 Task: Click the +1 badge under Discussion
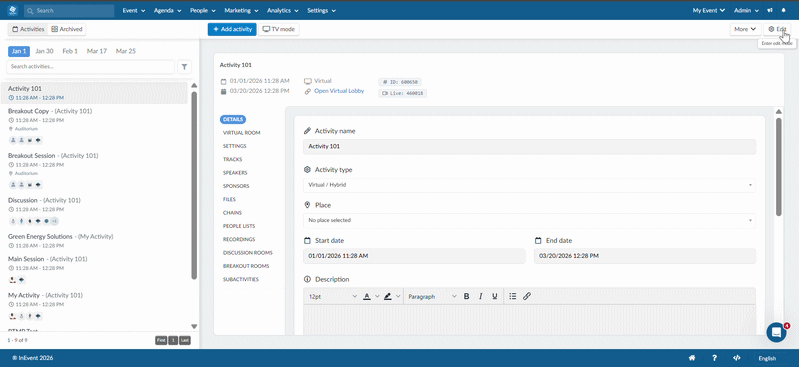click(x=55, y=221)
